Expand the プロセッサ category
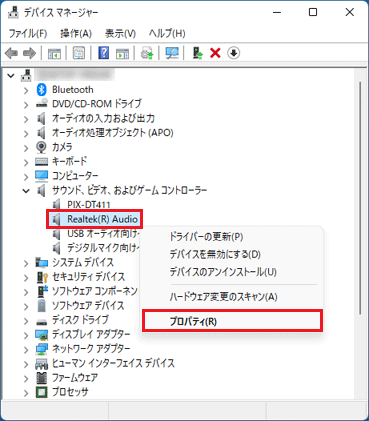Viewport: 369px width, 421px height. pyautogui.click(x=26, y=393)
